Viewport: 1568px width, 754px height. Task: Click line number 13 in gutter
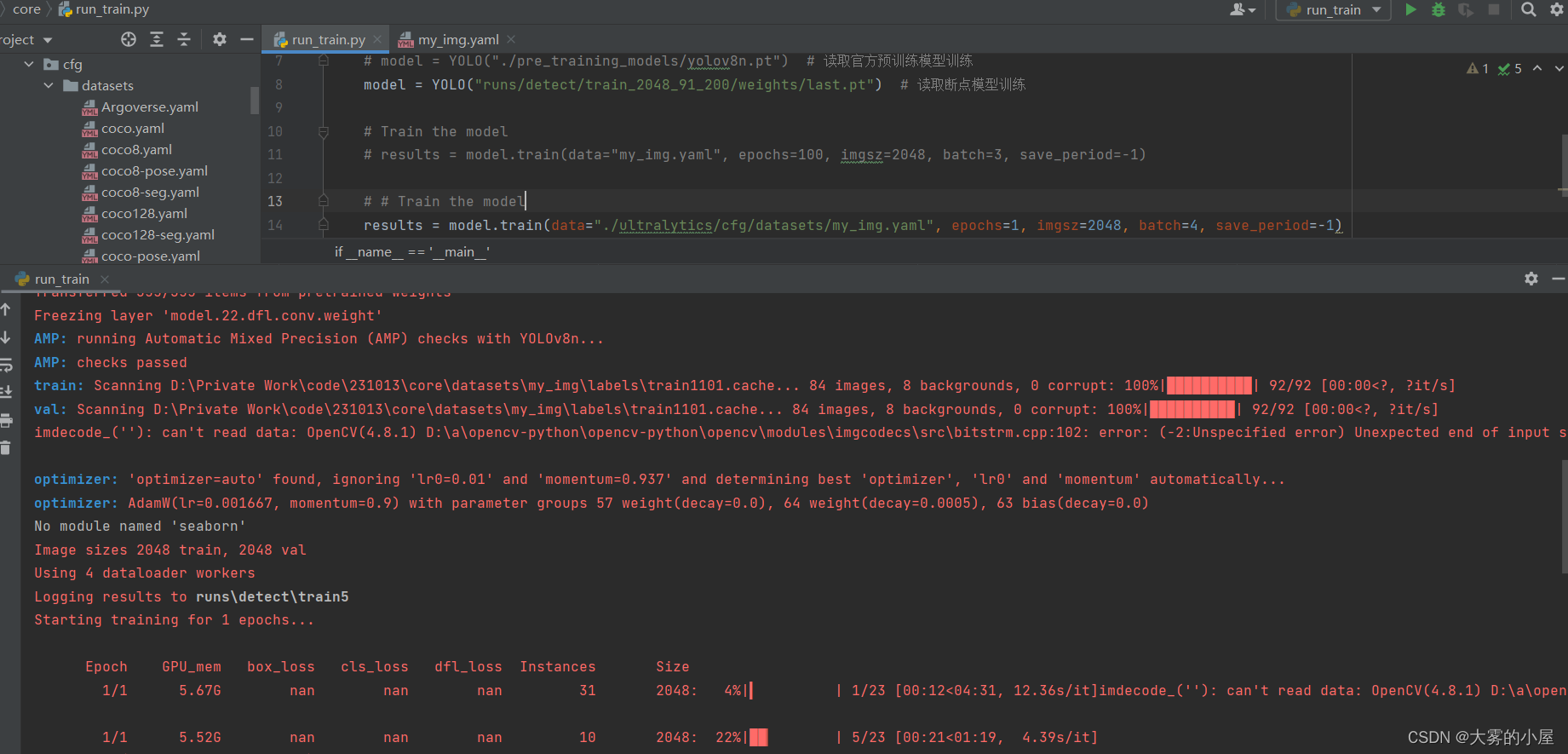pos(275,201)
